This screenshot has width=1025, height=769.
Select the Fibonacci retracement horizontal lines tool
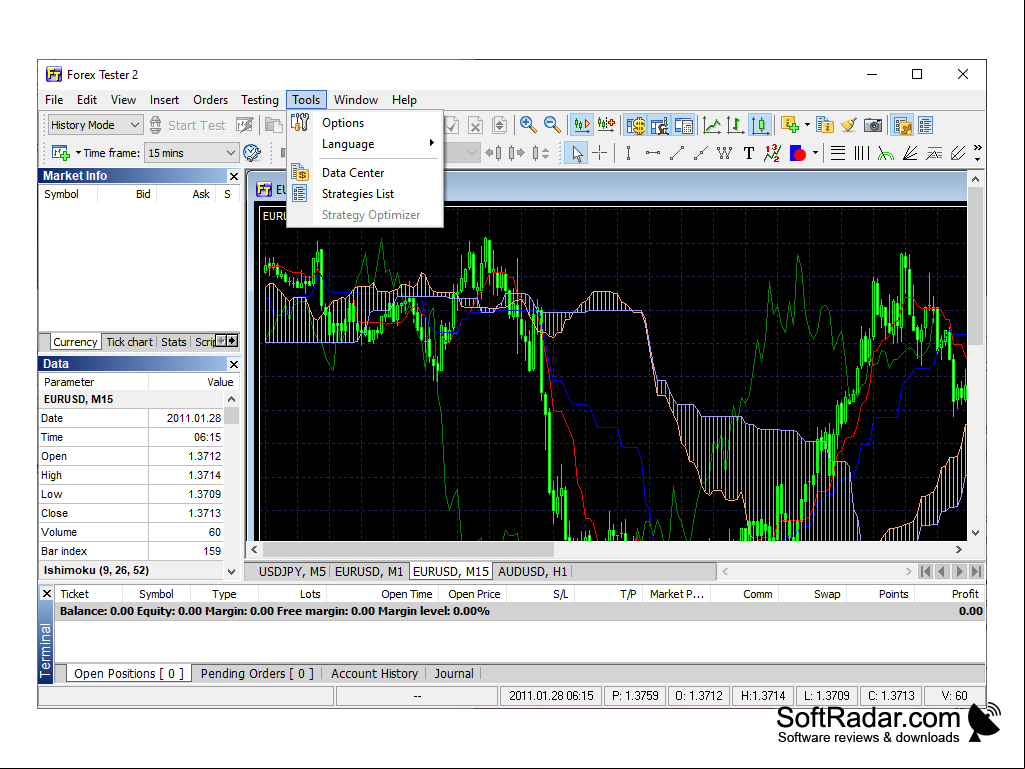(x=837, y=154)
